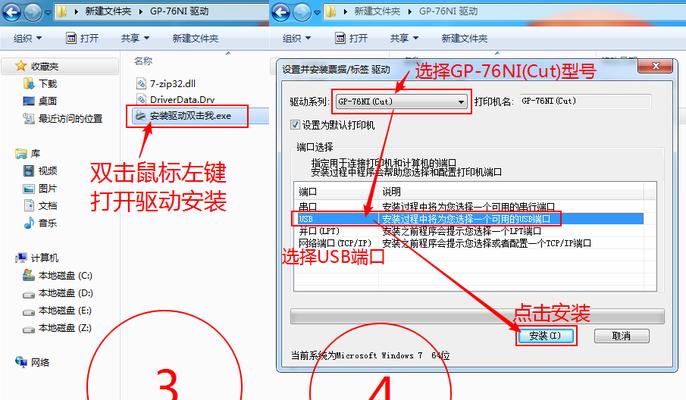
Task: Open the 共享 dropdown in right Explorer window
Action: pyautogui.click(x=404, y=39)
